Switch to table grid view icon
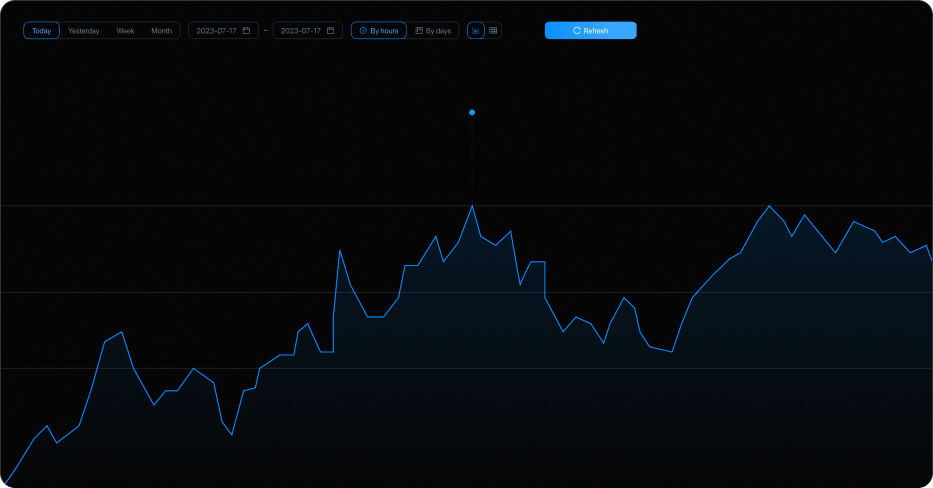This screenshot has height=488, width=933. tap(493, 31)
